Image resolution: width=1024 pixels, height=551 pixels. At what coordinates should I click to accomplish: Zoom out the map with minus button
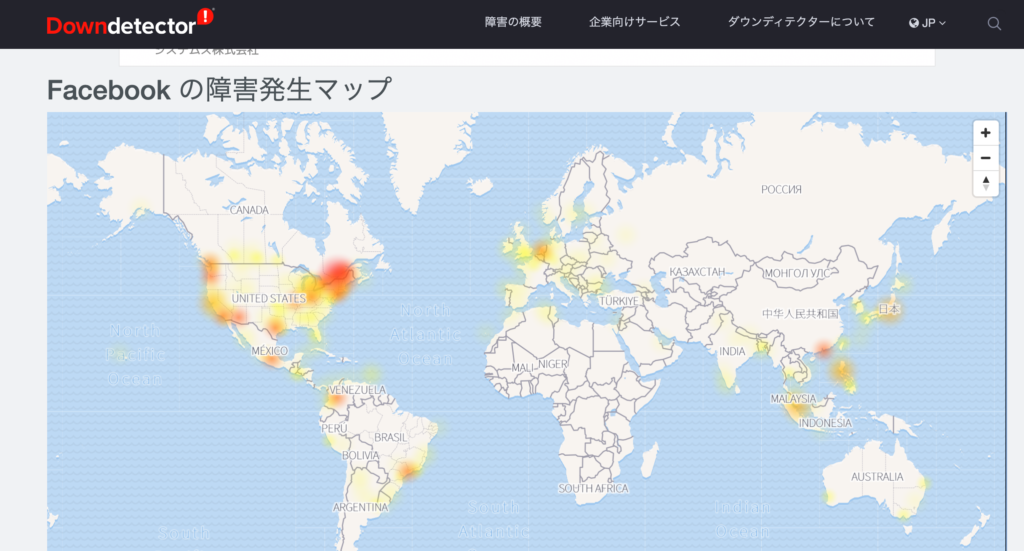pyautogui.click(x=986, y=158)
